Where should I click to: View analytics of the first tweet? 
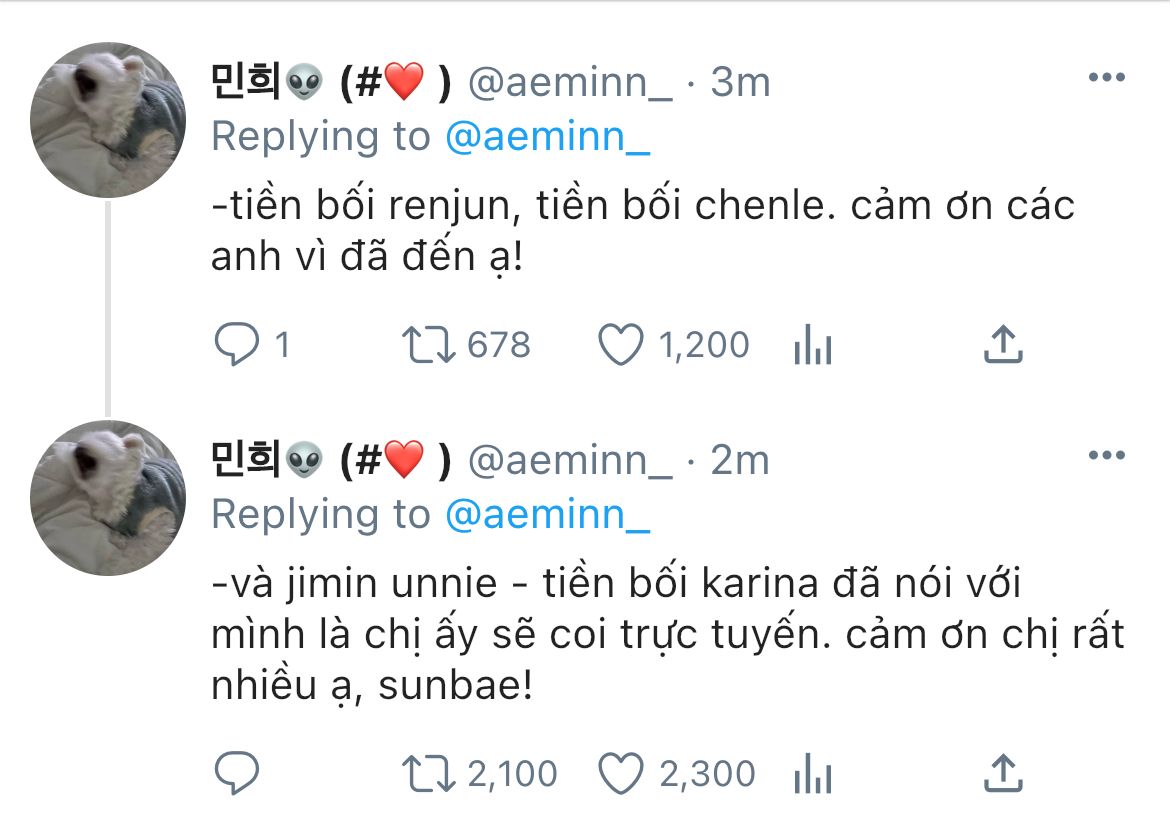click(813, 345)
